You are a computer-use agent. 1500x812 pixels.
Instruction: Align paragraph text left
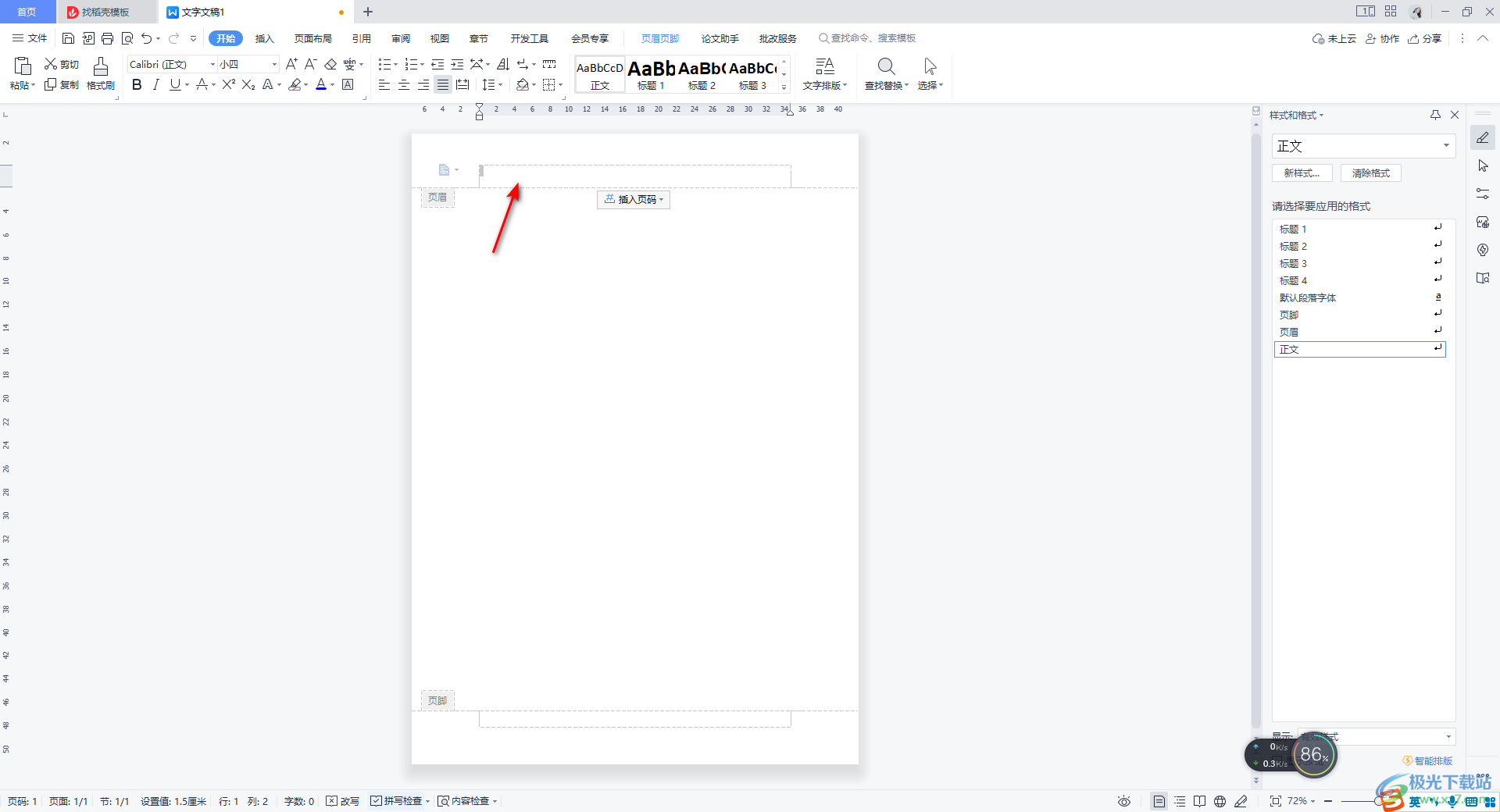[x=384, y=84]
